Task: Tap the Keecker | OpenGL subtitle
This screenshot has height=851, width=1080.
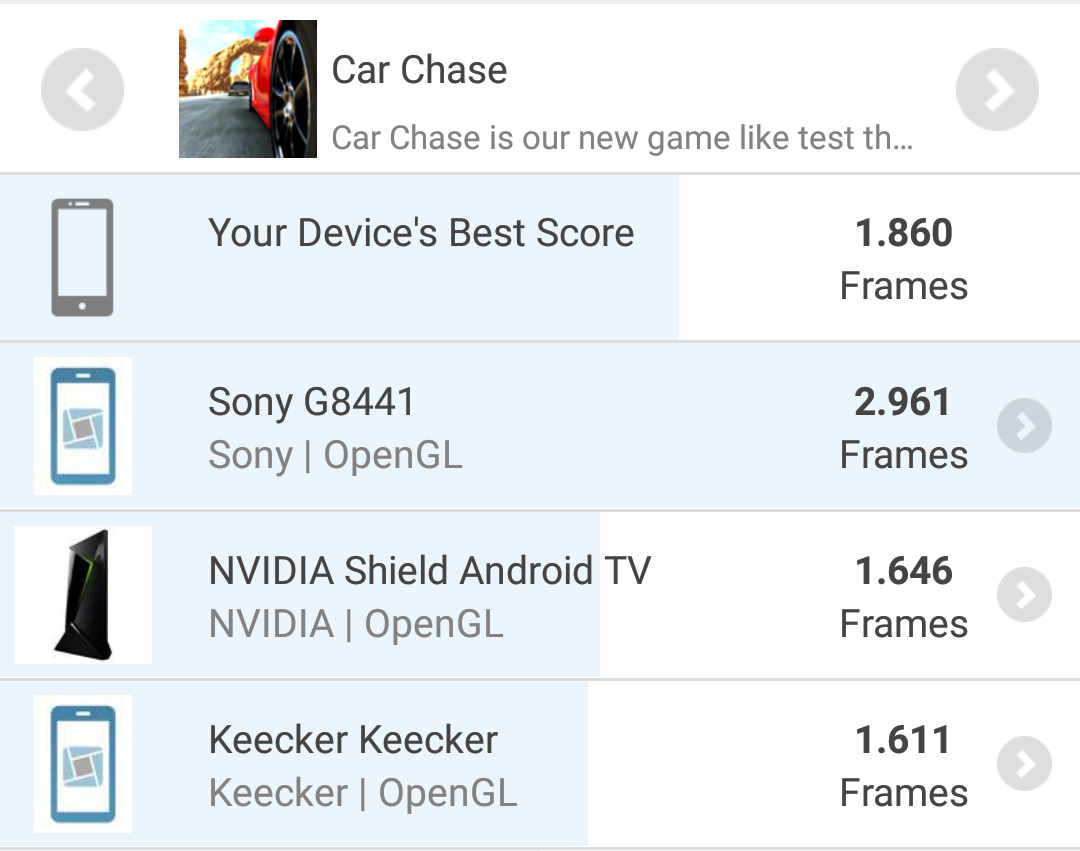Action: [363, 793]
